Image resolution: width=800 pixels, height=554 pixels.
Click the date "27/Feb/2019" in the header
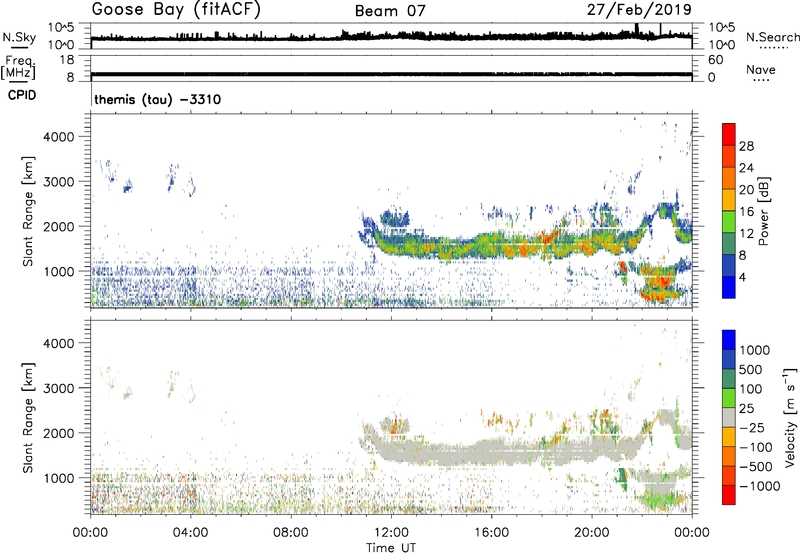tap(639, 9)
